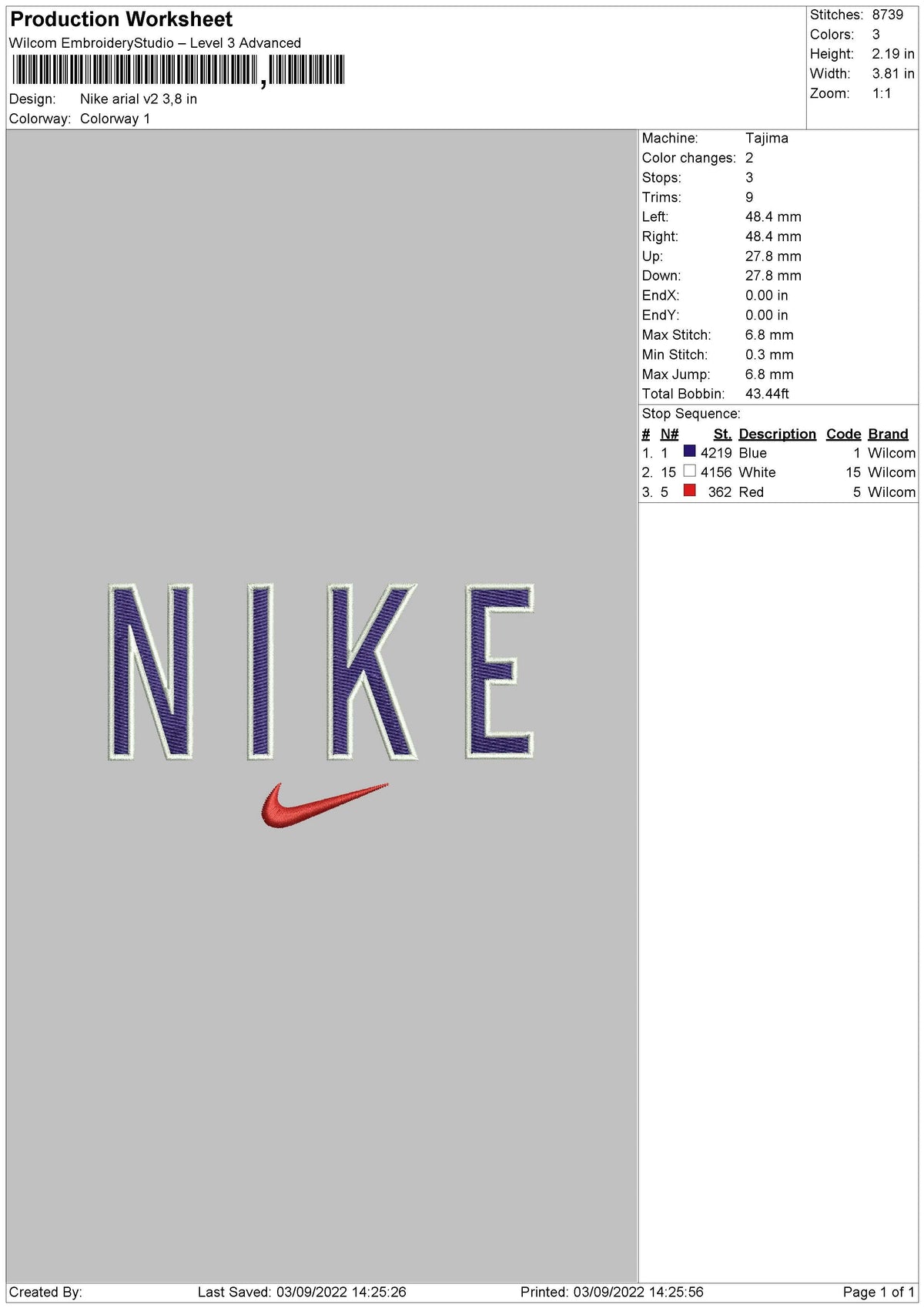Click the Stitches value 8739

tap(888, 15)
